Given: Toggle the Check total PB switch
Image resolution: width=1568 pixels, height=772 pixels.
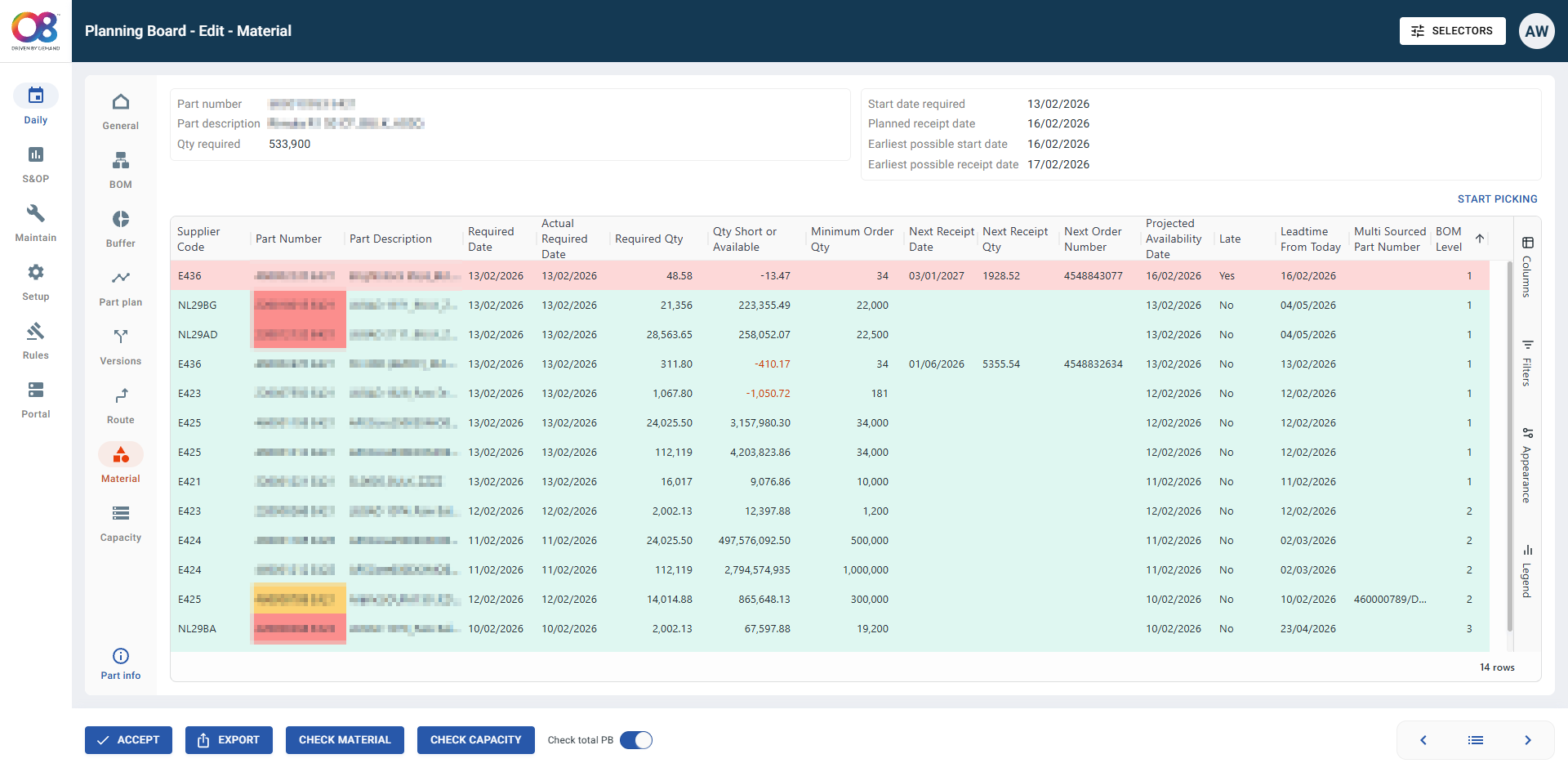Looking at the screenshot, I should 636,740.
